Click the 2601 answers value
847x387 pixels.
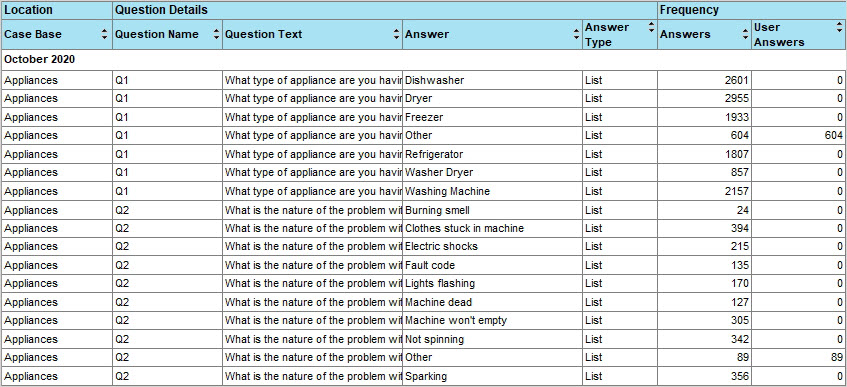tap(737, 81)
